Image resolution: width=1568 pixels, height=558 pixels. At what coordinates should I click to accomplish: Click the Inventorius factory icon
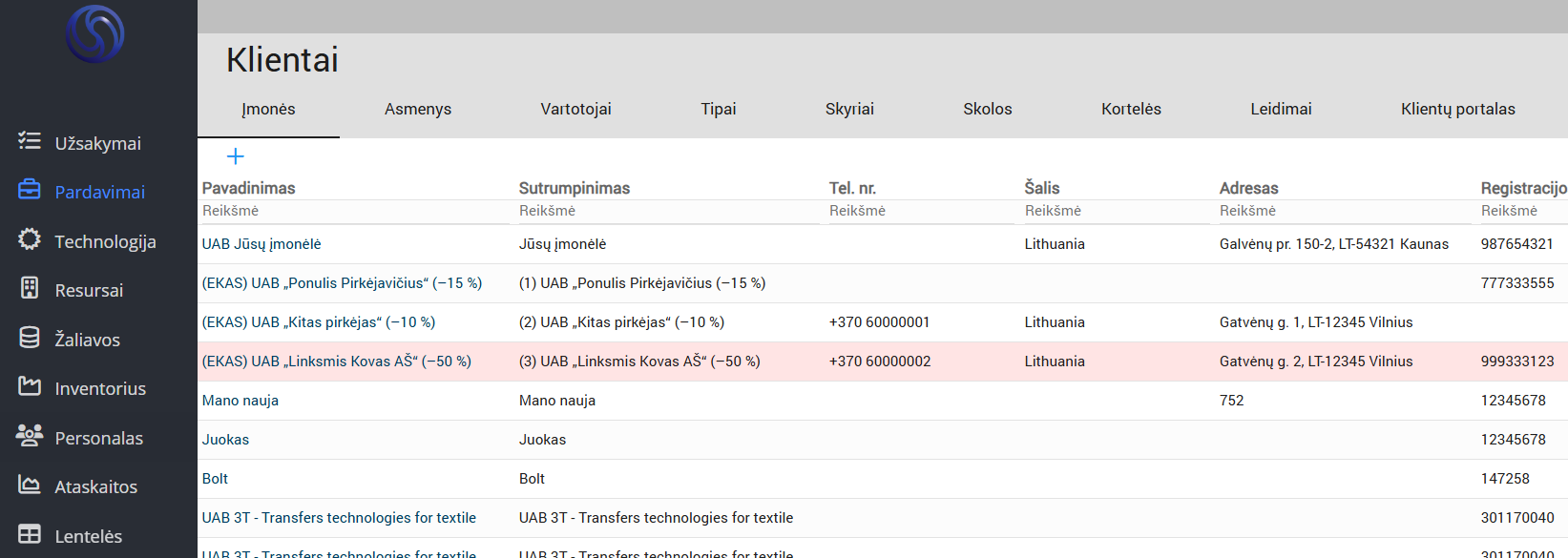(x=30, y=387)
